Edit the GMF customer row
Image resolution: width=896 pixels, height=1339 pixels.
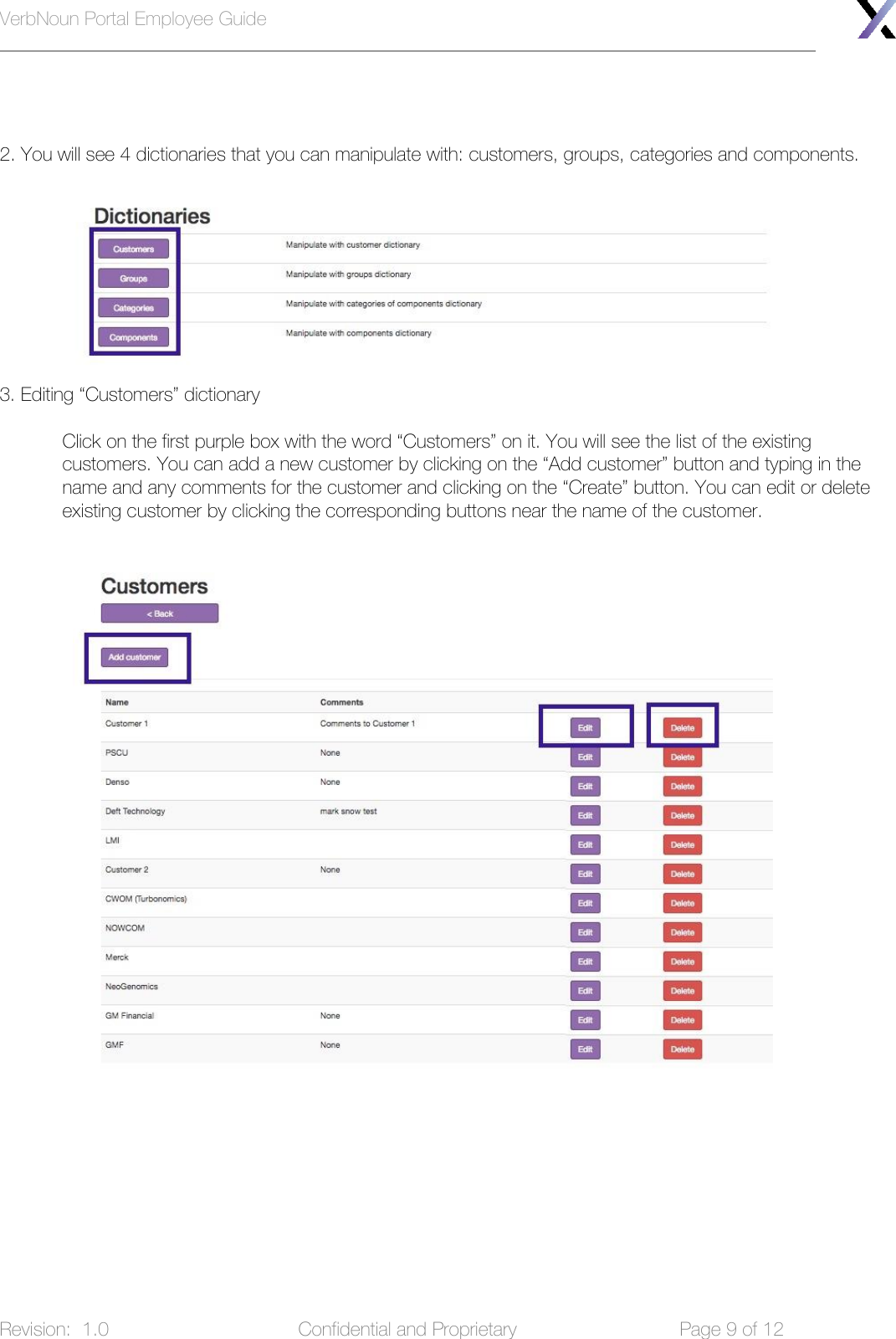click(585, 1049)
